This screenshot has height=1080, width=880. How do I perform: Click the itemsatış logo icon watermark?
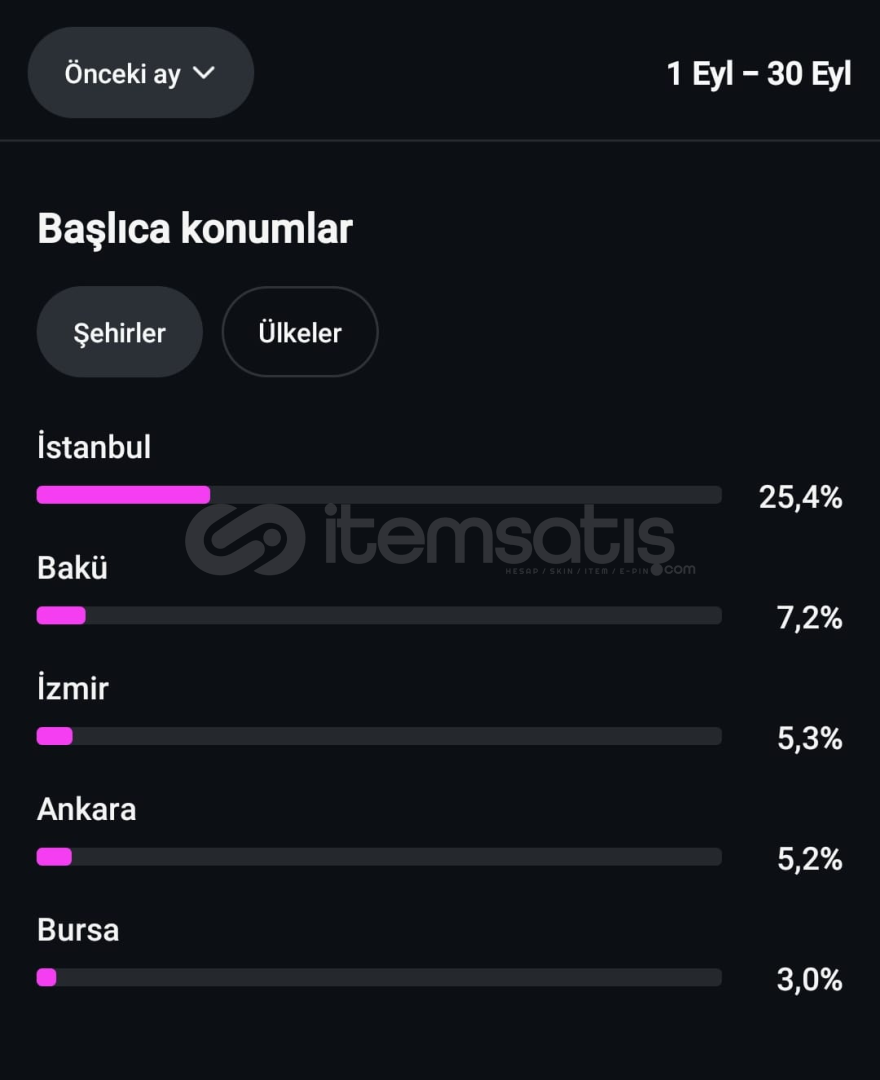tap(246, 539)
